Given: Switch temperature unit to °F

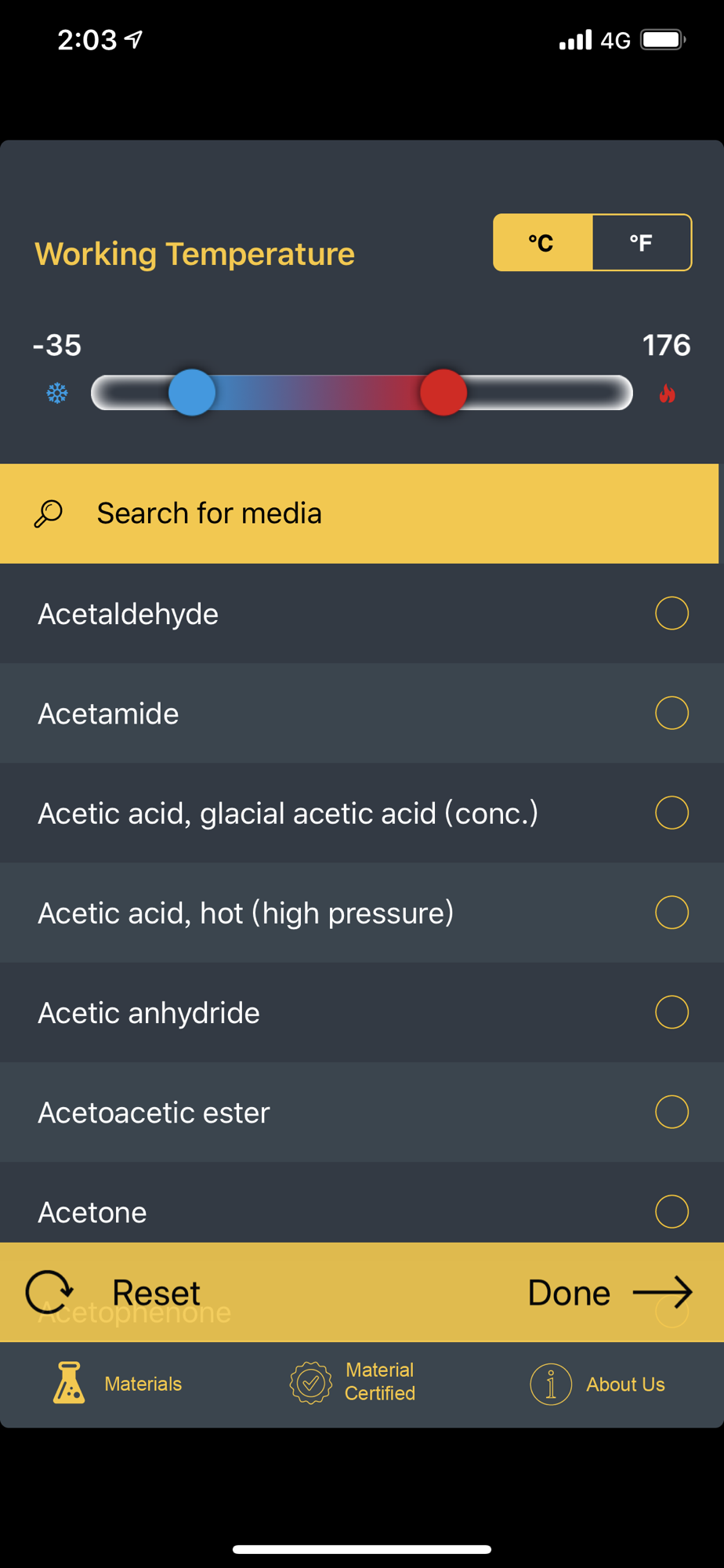Looking at the screenshot, I should tap(642, 242).
